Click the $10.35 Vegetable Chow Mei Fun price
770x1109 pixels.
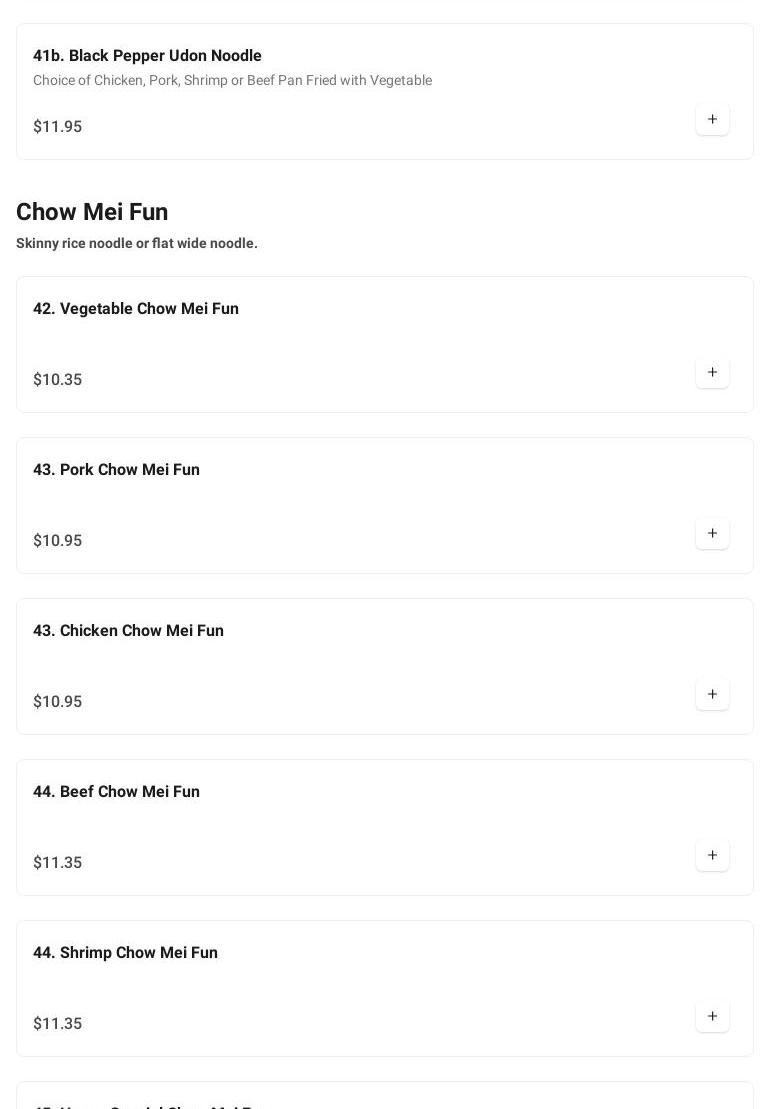click(x=58, y=380)
